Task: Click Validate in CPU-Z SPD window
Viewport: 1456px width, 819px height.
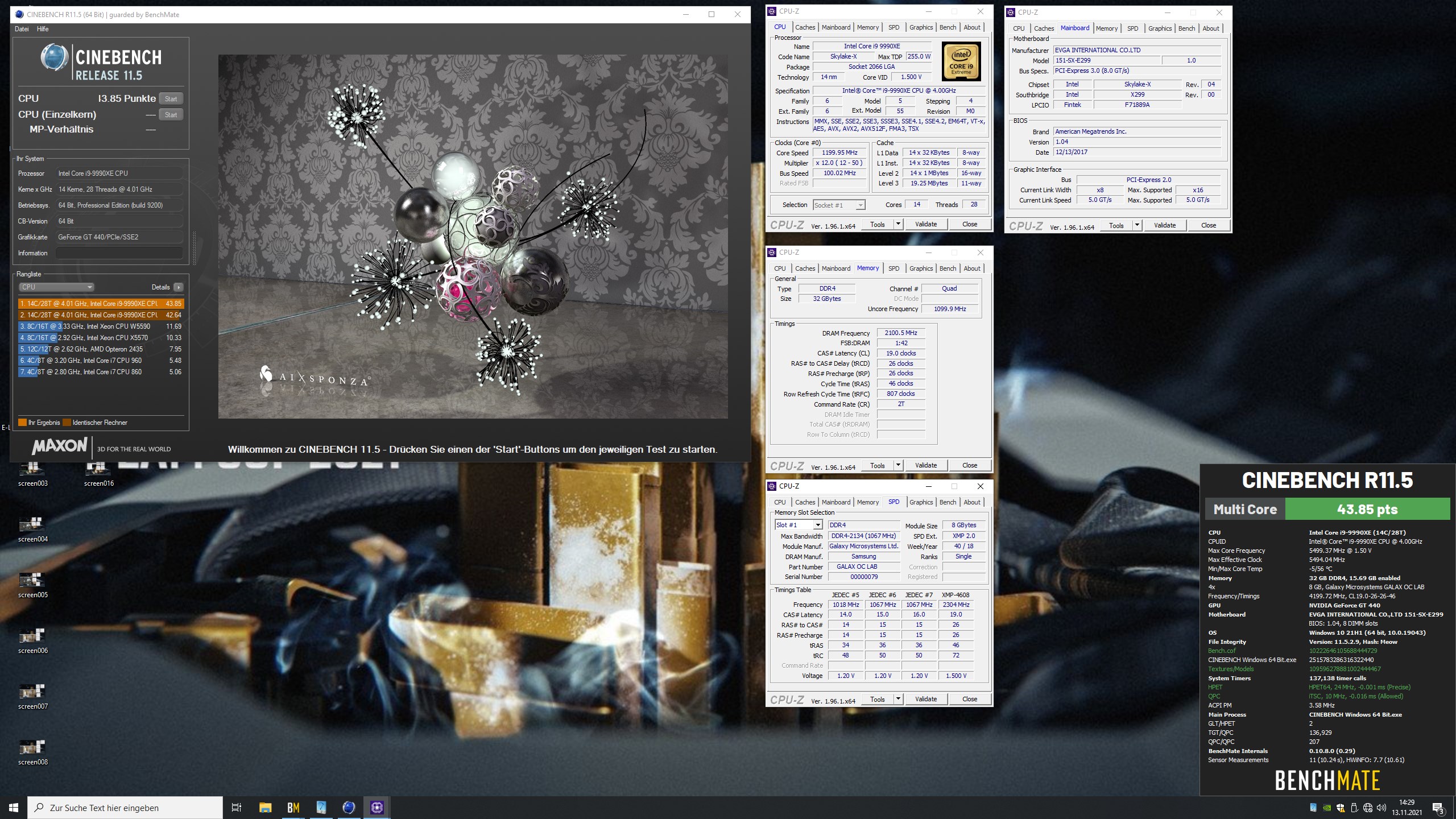Action: point(926,699)
